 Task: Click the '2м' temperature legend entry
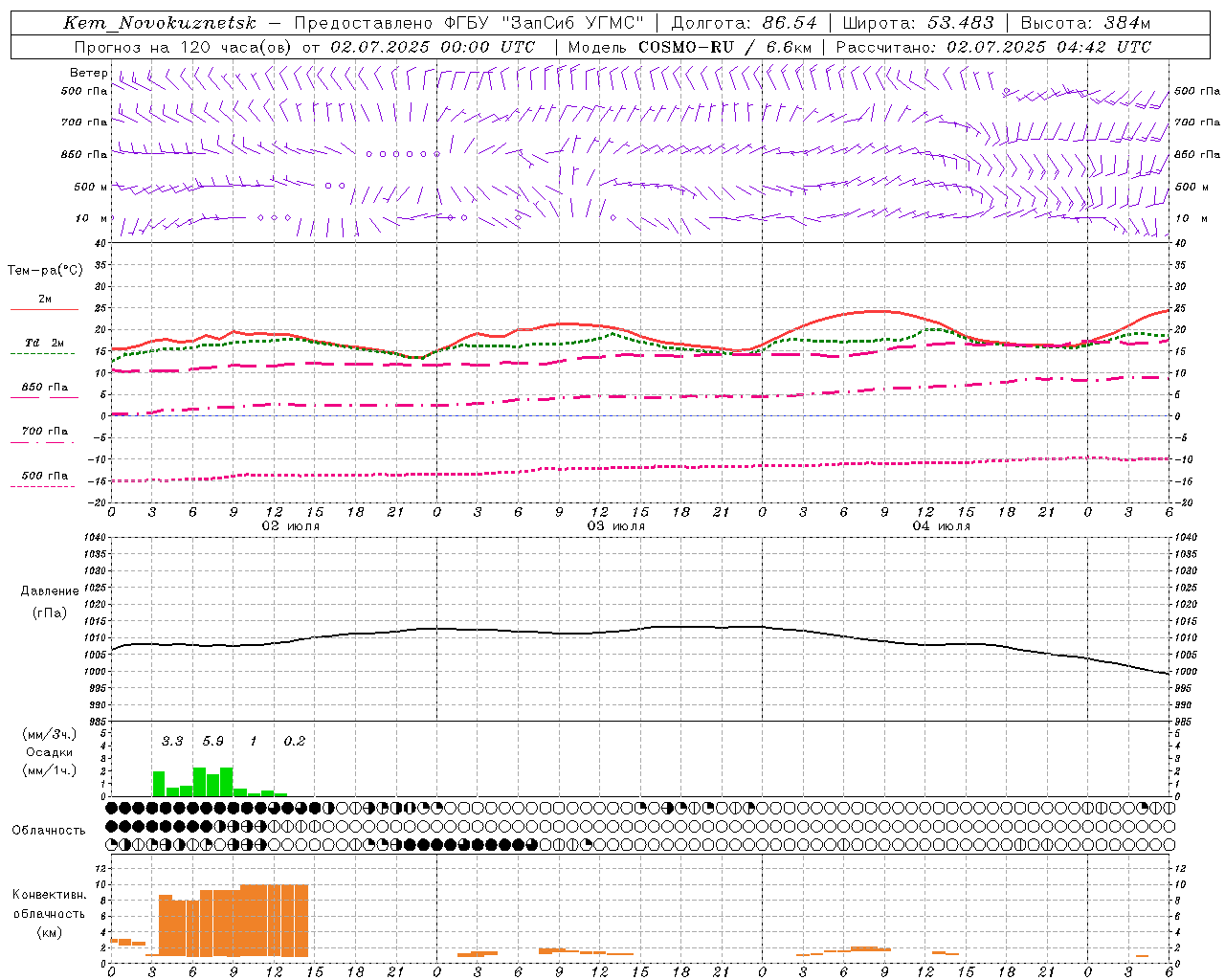[45, 299]
